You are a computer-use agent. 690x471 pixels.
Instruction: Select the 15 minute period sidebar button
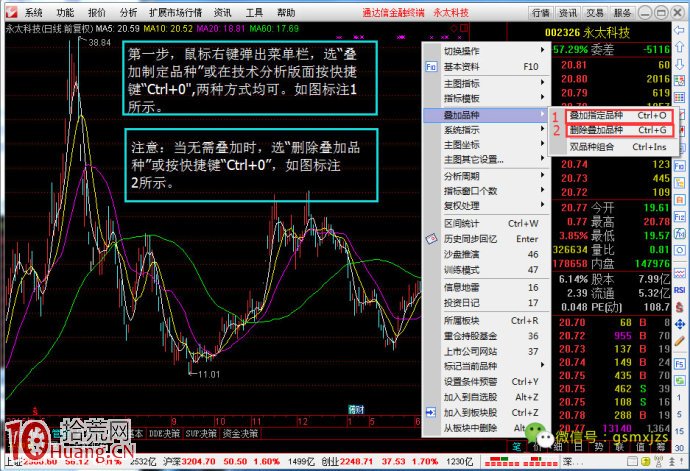679,431
